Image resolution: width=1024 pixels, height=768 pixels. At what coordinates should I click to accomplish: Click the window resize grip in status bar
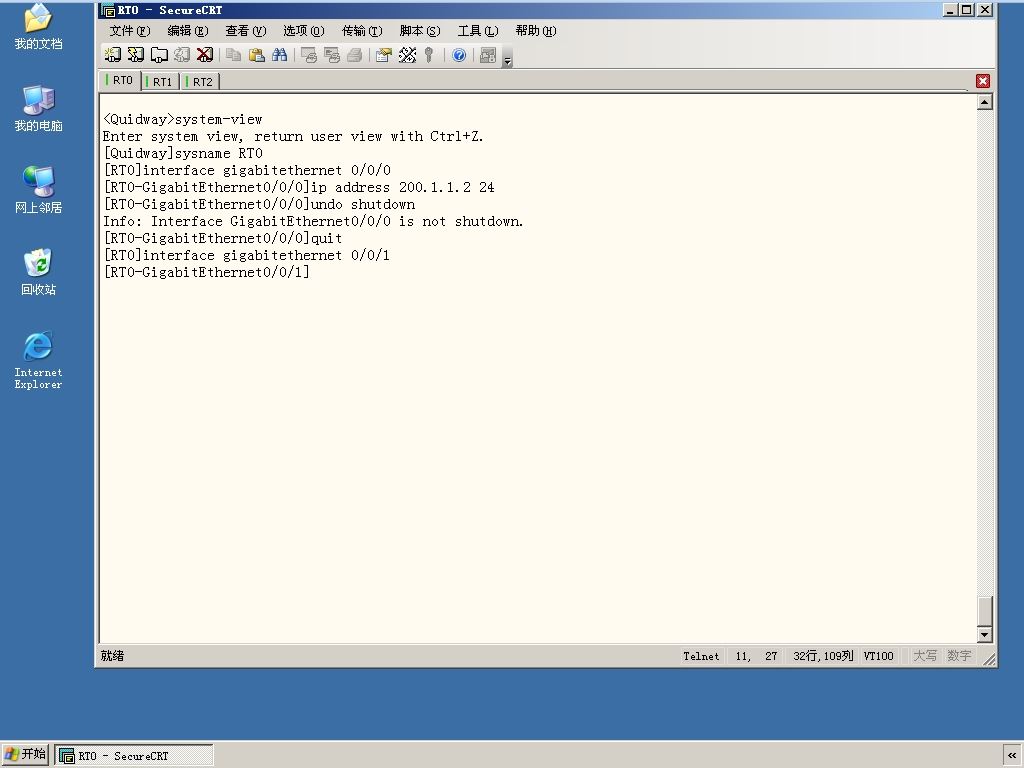(x=989, y=659)
